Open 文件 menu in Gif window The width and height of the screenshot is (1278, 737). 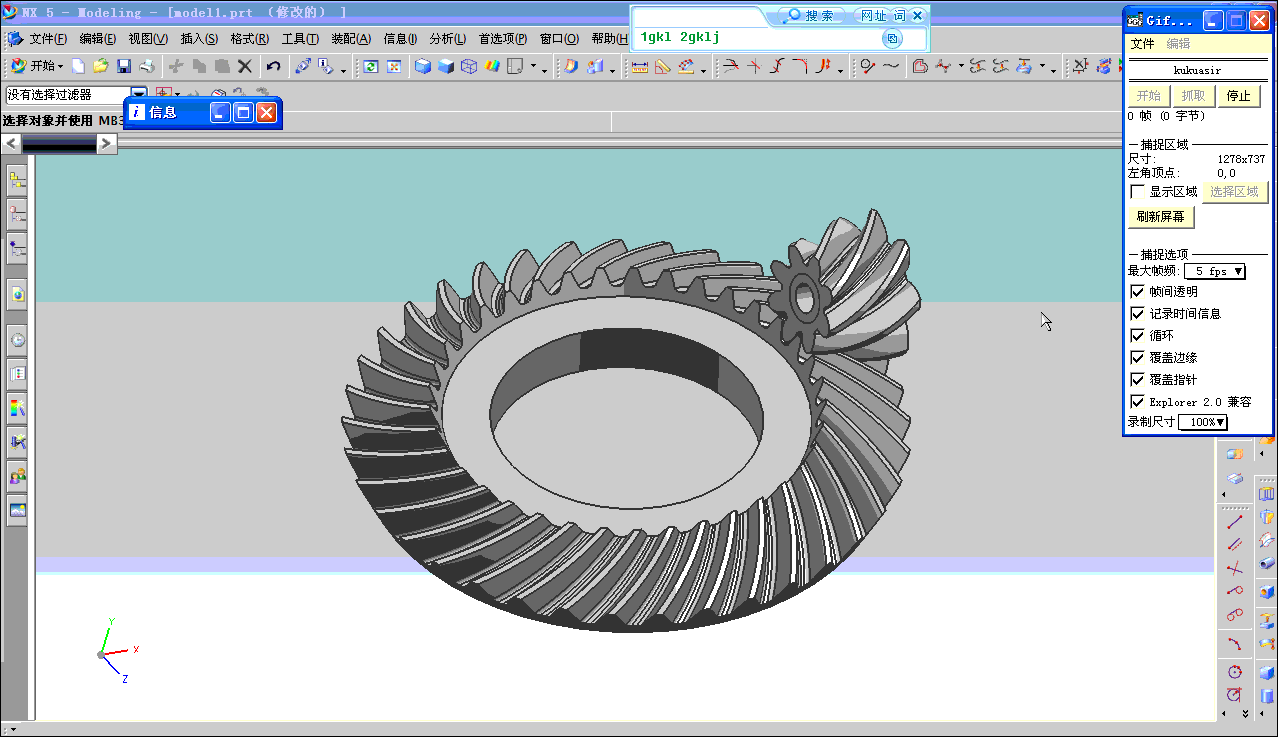tap(1142, 44)
